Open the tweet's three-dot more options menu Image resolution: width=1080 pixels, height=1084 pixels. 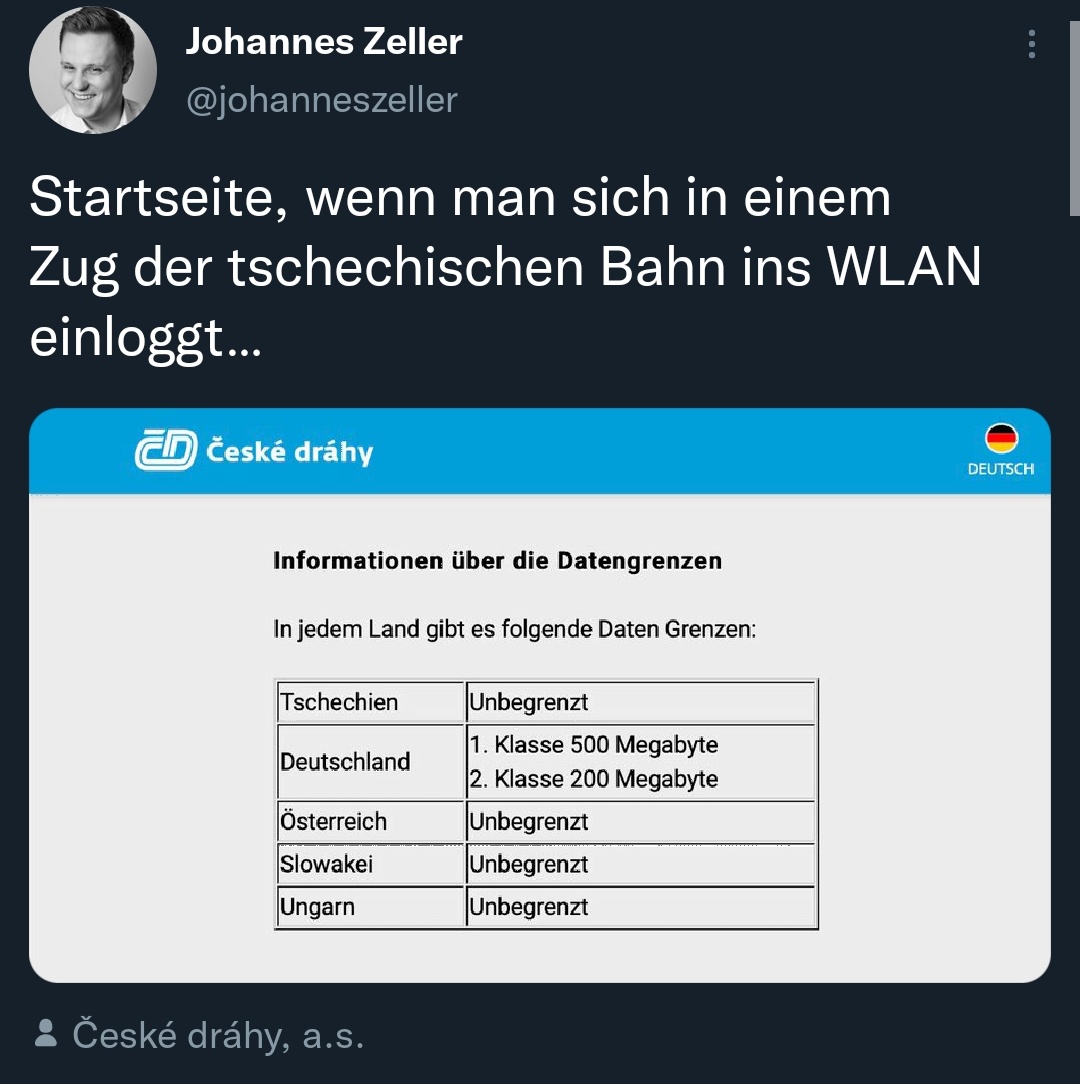pyautogui.click(x=1031, y=44)
